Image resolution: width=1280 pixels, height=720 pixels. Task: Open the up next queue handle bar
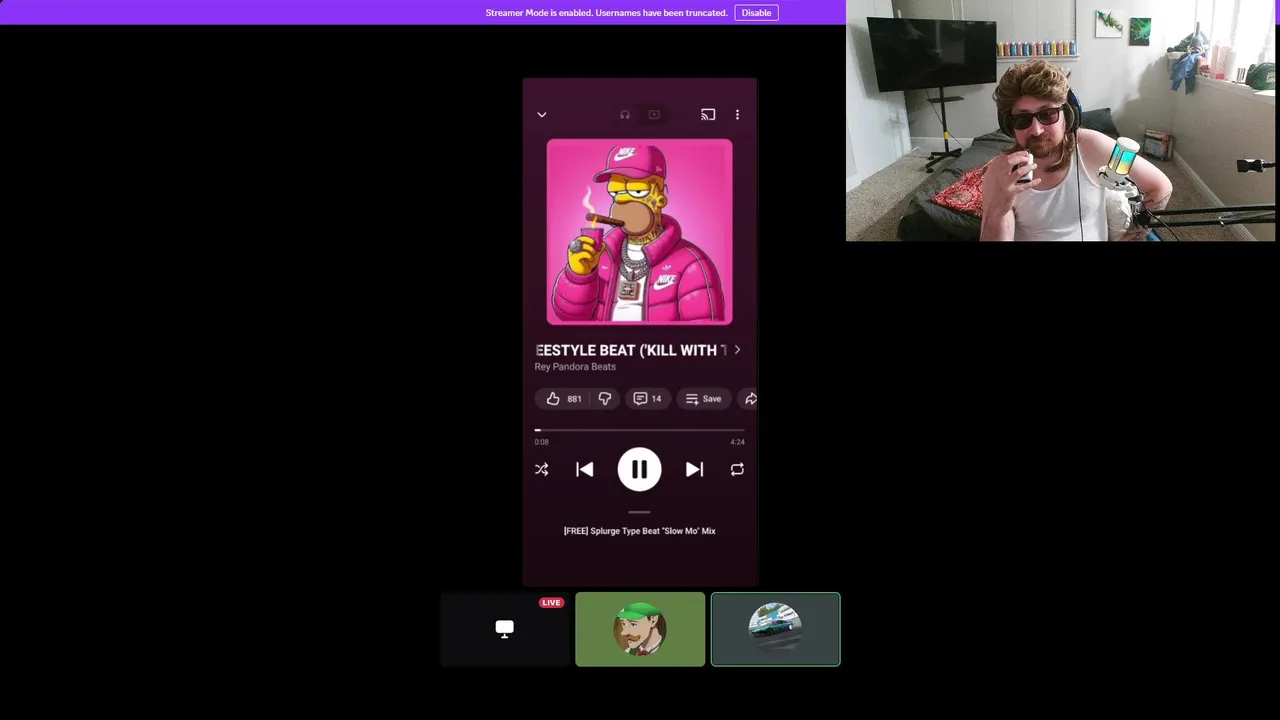[x=639, y=512]
